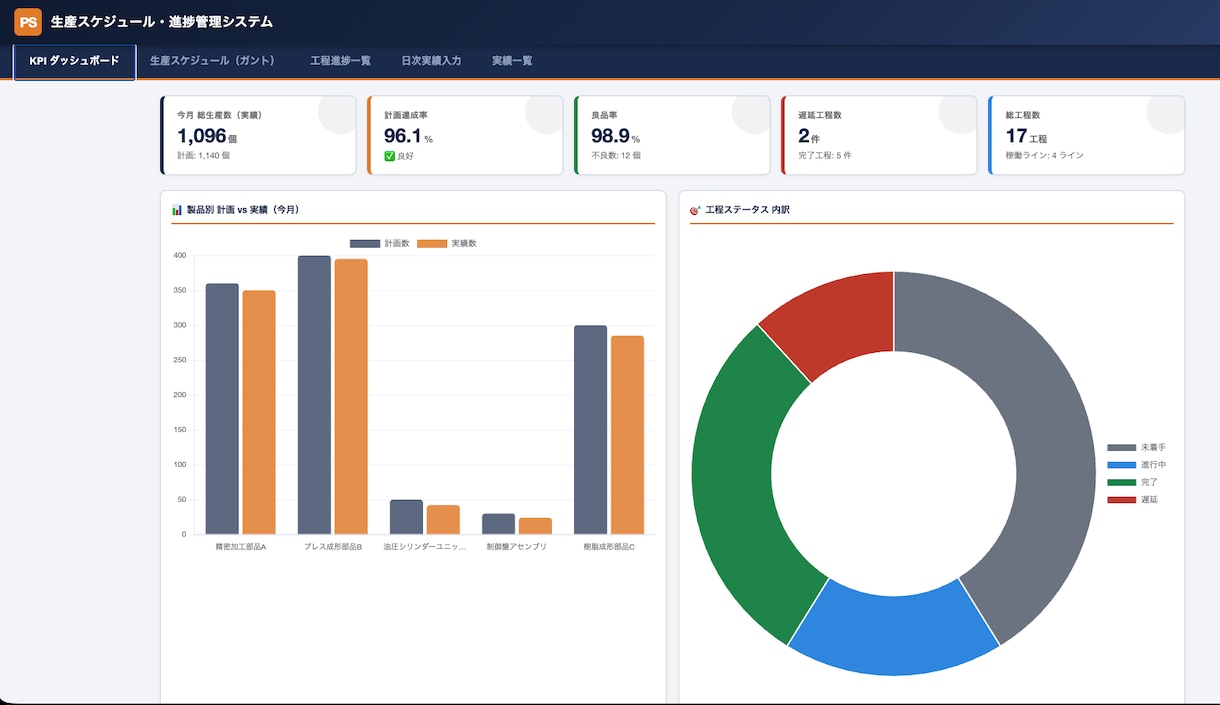Hide the 未着手 series via donut legend
This screenshot has width=1220, height=705.
pyautogui.click(x=1137, y=447)
